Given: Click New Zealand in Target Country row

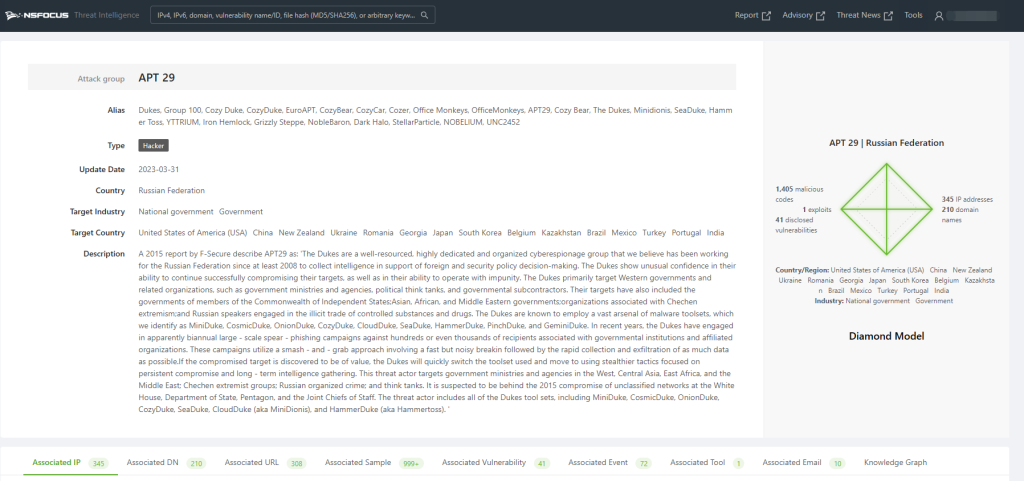Looking at the screenshot, I should (302, 232).
